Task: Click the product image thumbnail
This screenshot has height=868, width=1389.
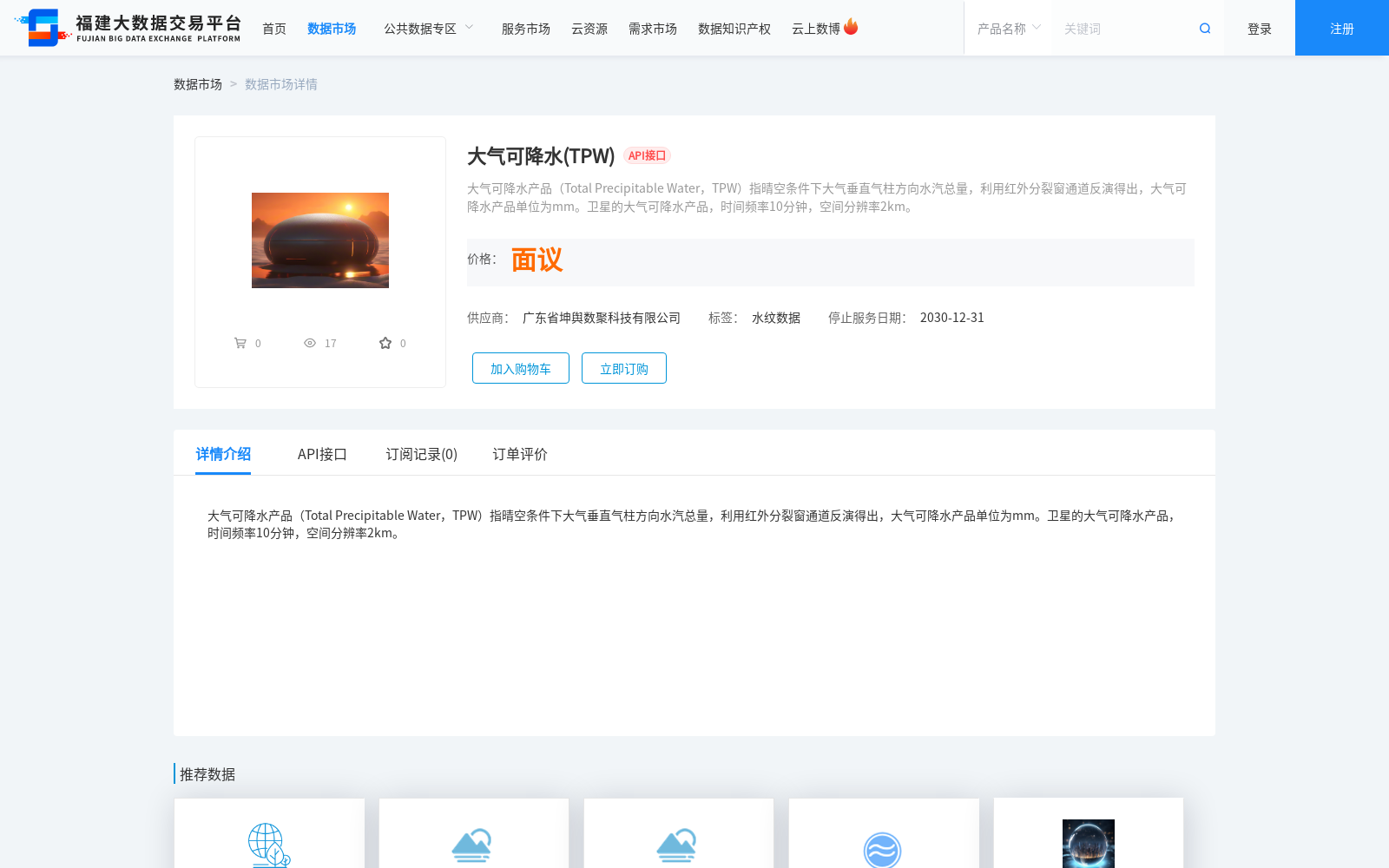Action: click(320, 240)
